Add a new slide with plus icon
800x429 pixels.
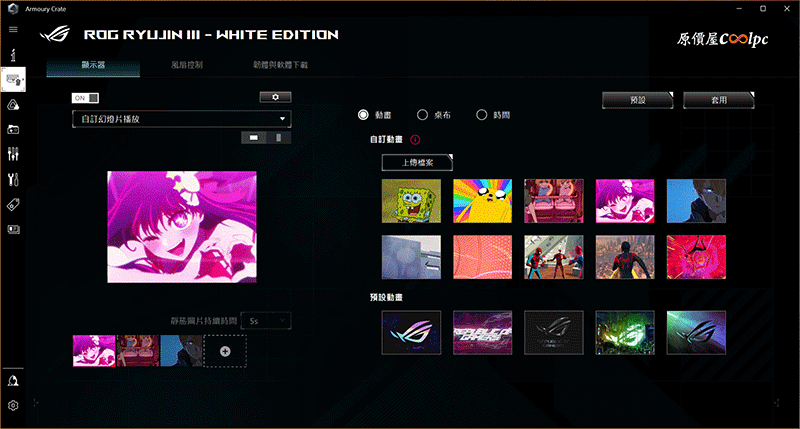coord(225,351)
